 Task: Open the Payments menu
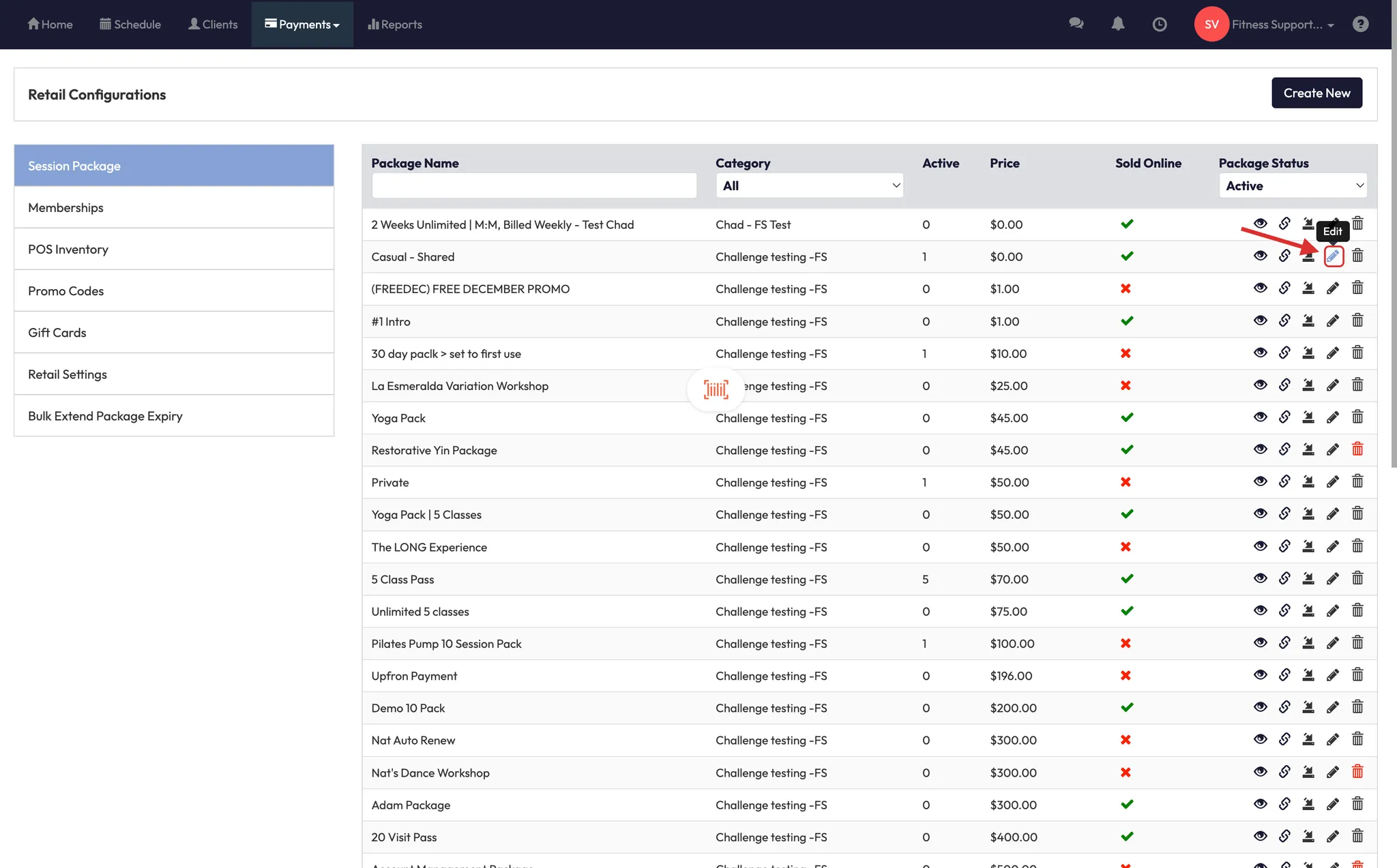302,25
